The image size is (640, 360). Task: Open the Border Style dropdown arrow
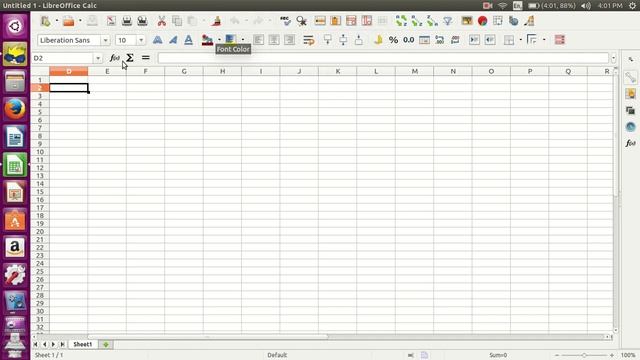tap(544, 40)
